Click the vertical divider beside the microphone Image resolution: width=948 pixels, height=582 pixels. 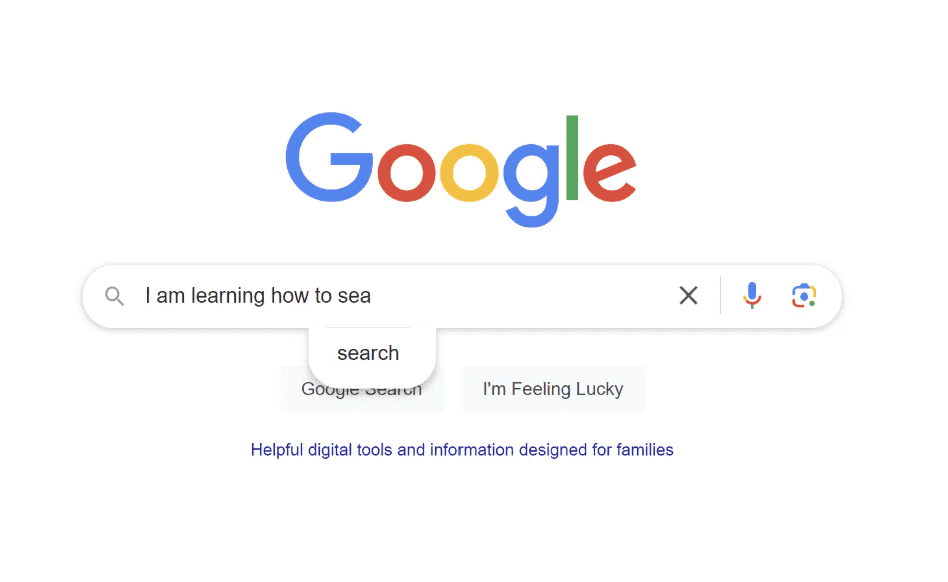click(x=720, y=296)
